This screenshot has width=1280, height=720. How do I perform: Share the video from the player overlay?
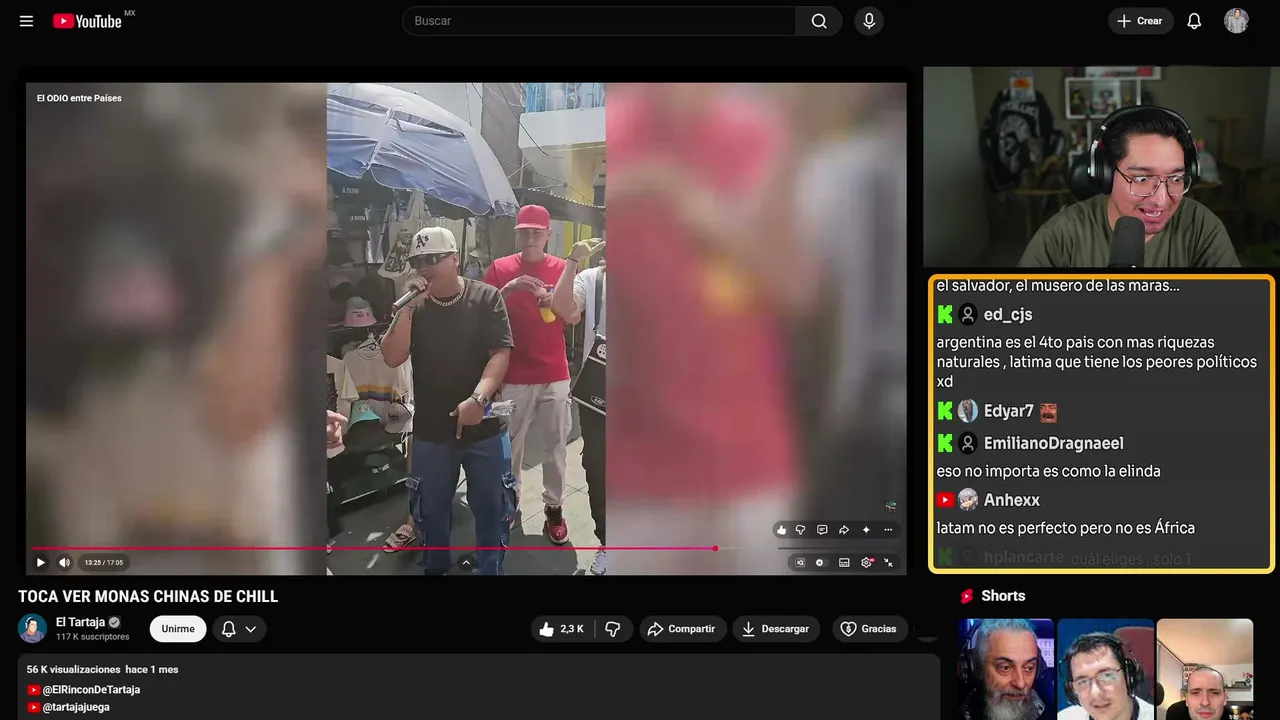[x=844, y=530]
